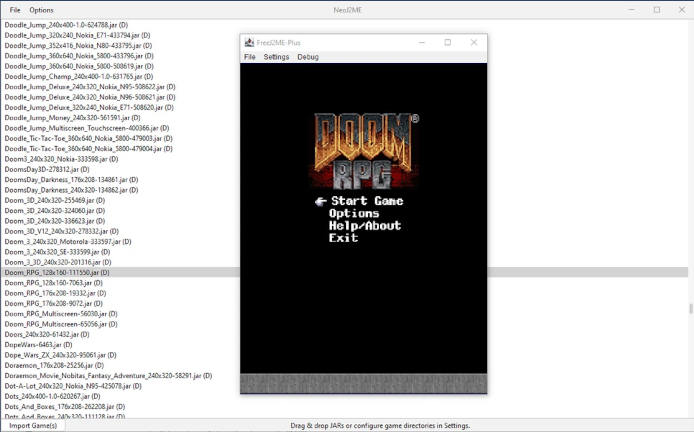Click the arrow cursor beside Start Game
This screenshot has height=432, width=694.
pos(320,202)
